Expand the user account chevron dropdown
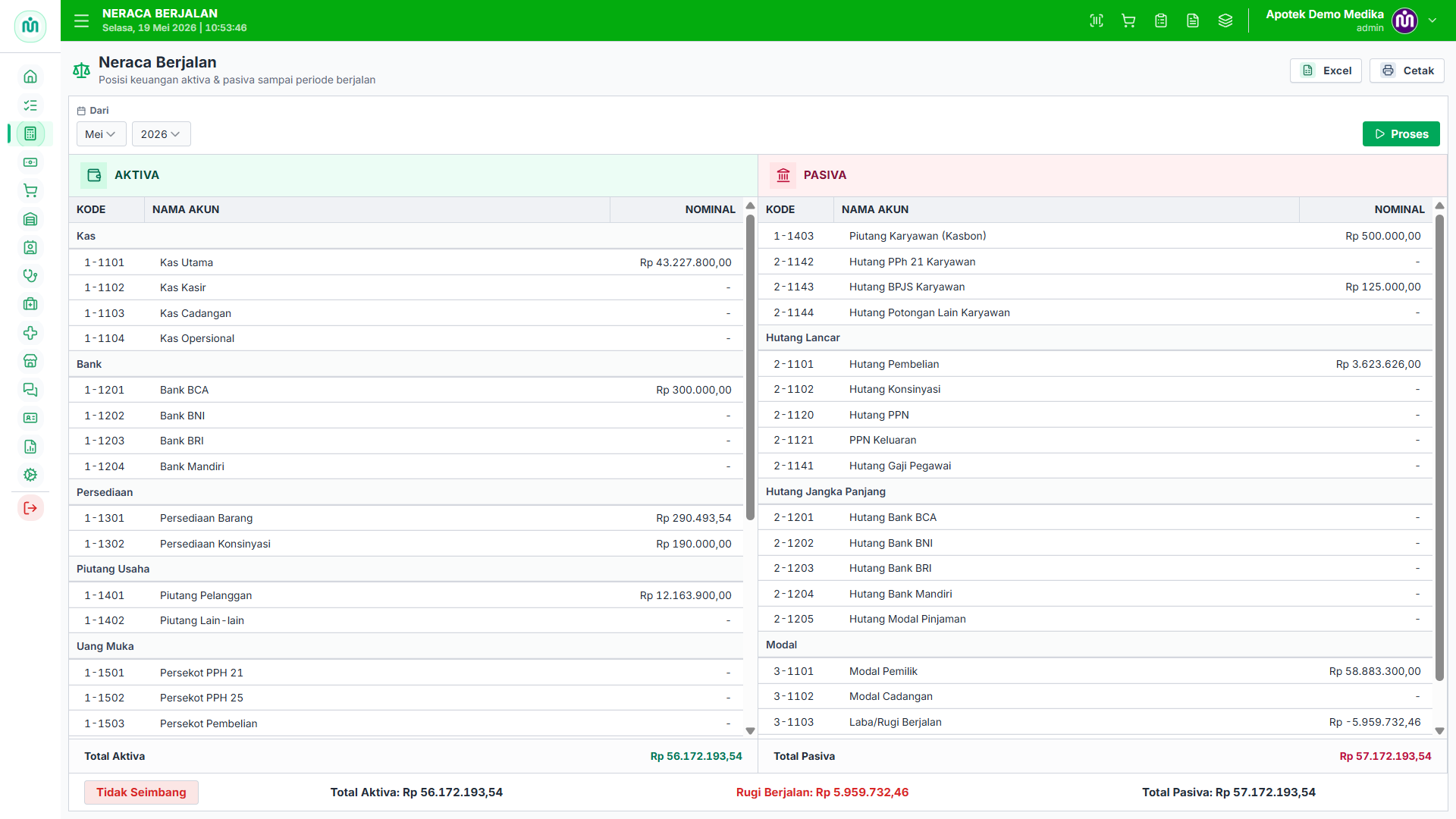 [x=1432, y=20]
